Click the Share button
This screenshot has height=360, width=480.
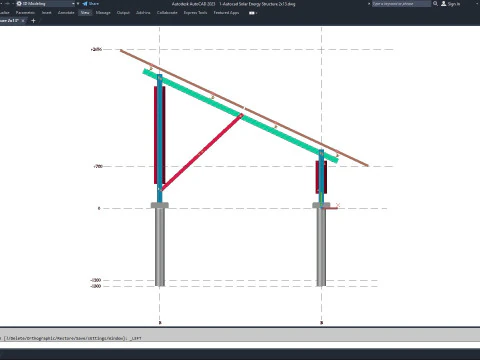(91, 4)
